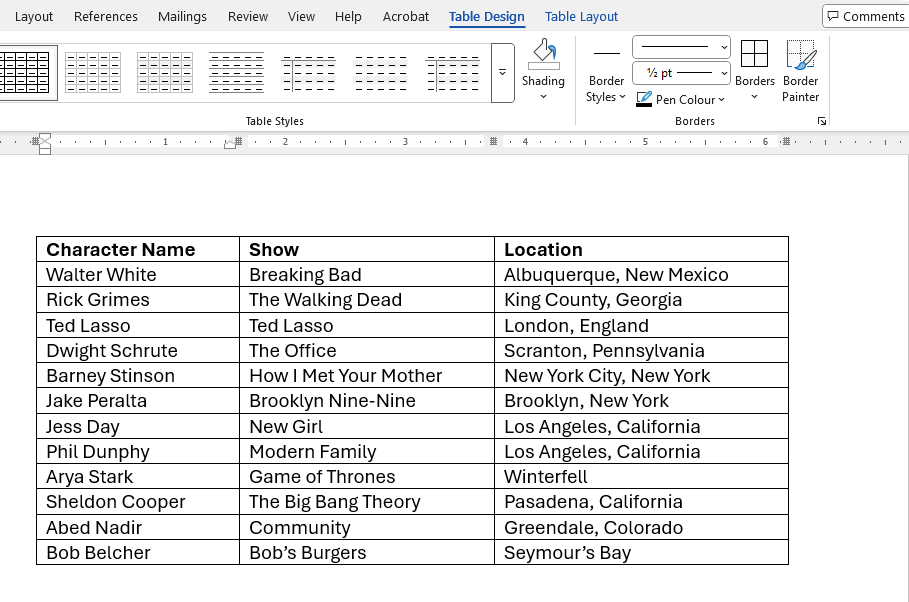909x602 pixels.
Task: Select the last visible table style thumbnail
Action: point(452,73)
